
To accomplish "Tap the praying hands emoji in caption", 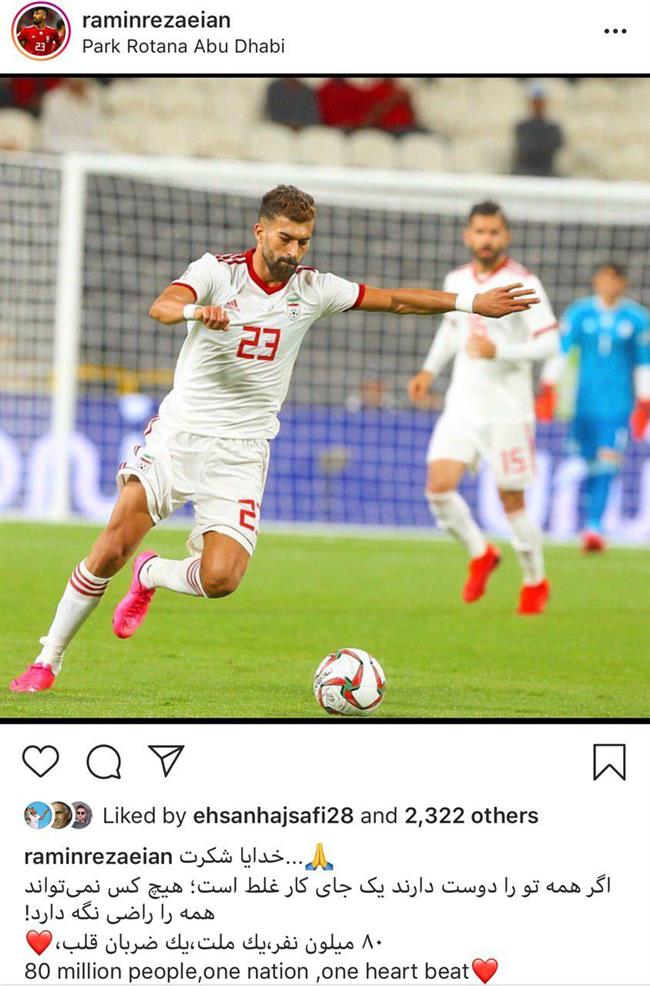I will [x=319, y=856].
